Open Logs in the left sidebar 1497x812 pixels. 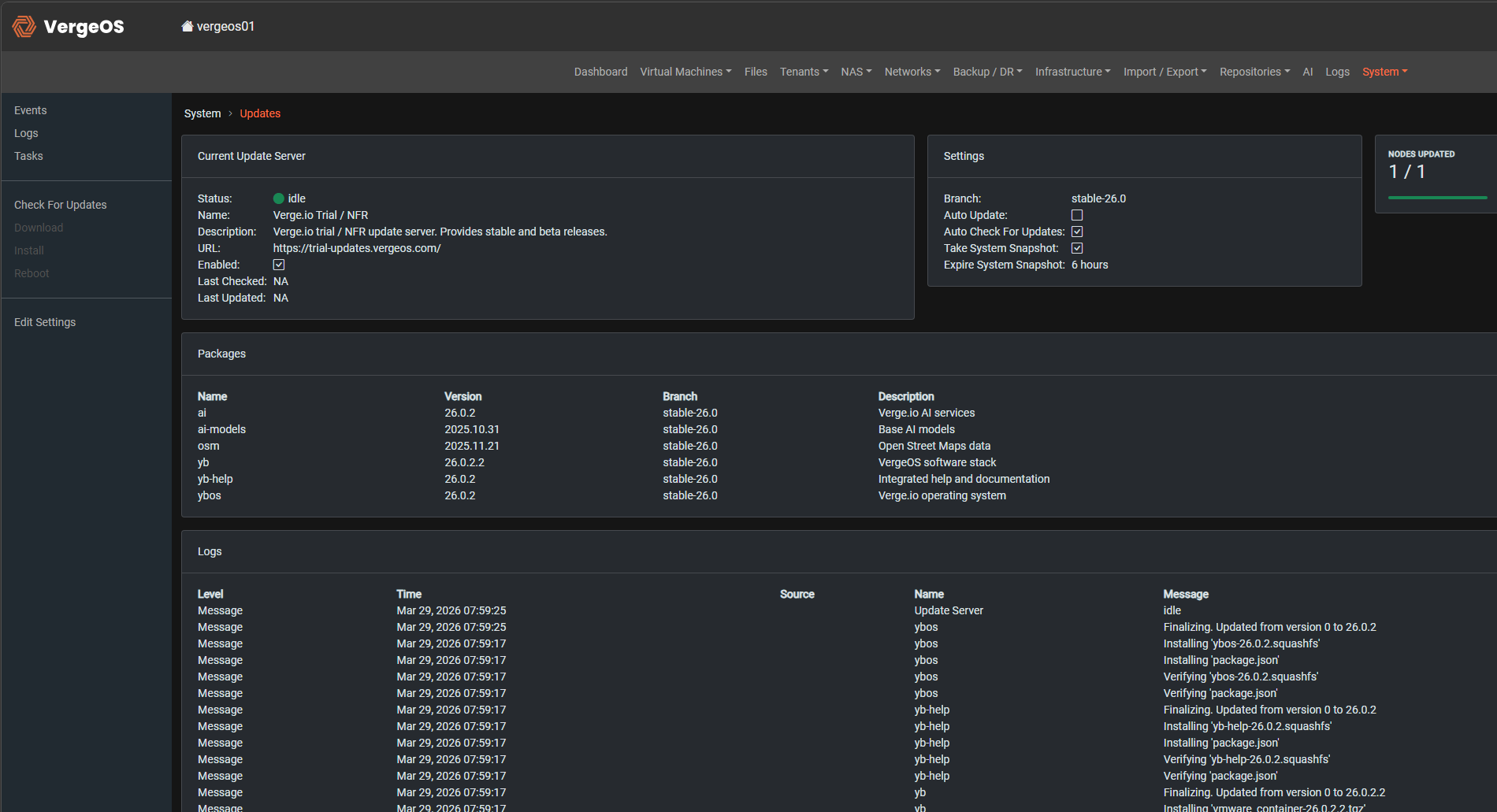pyautogui.click(x=26, y=133)
